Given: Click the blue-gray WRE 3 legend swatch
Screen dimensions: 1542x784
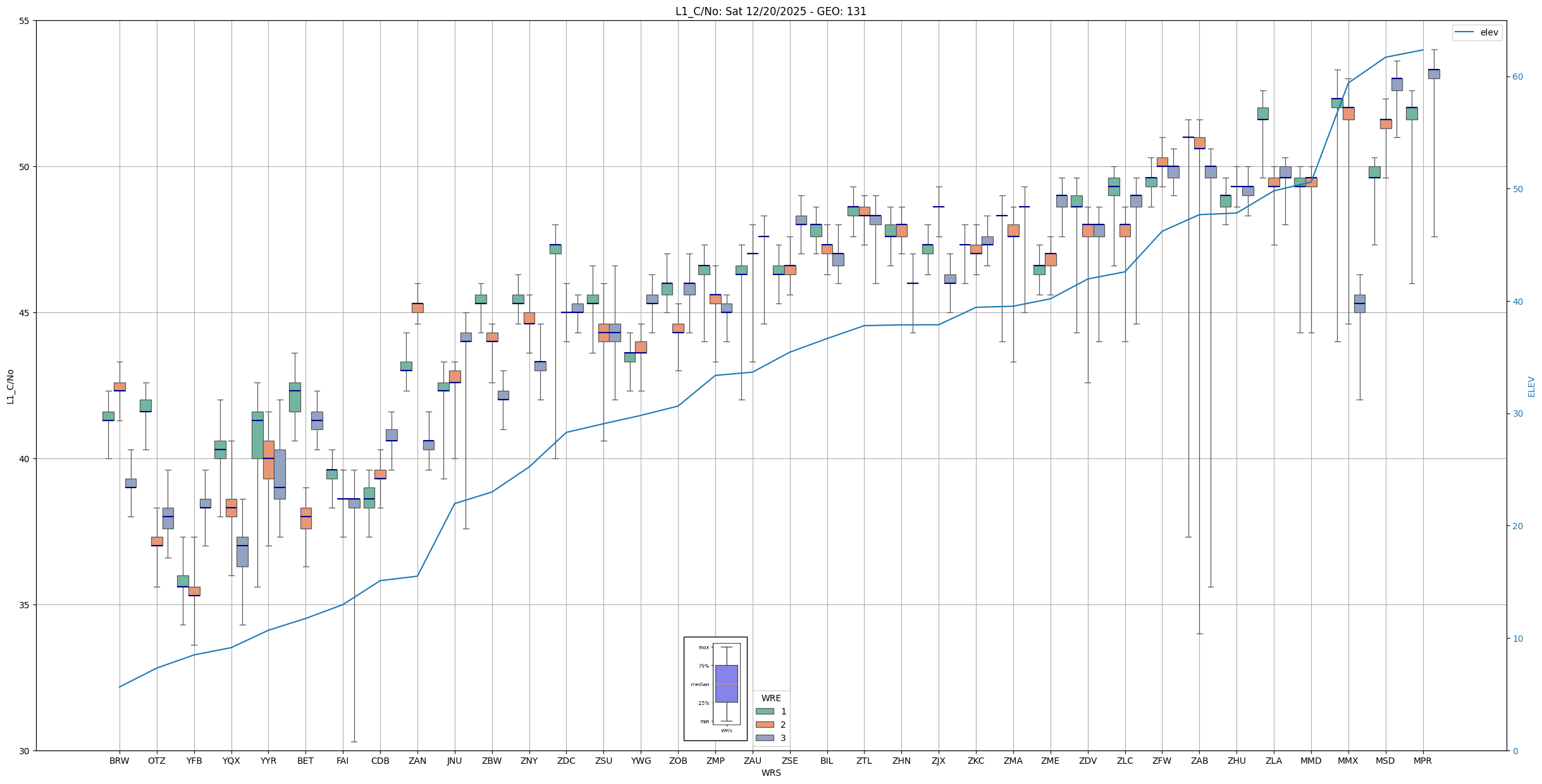Looking at the screenshot, I should [765, 738].
